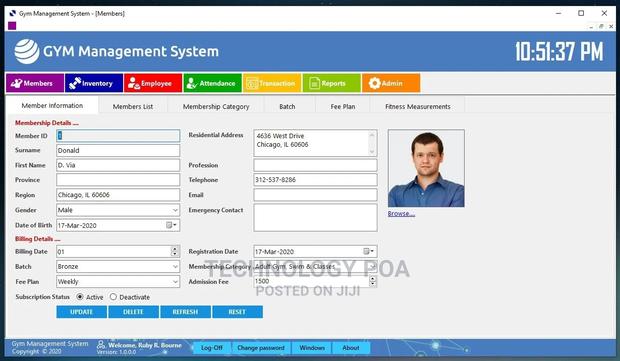Screen dimensions: 620x361
Task: Click the empty Province field
Action: (x=118, y=180)
